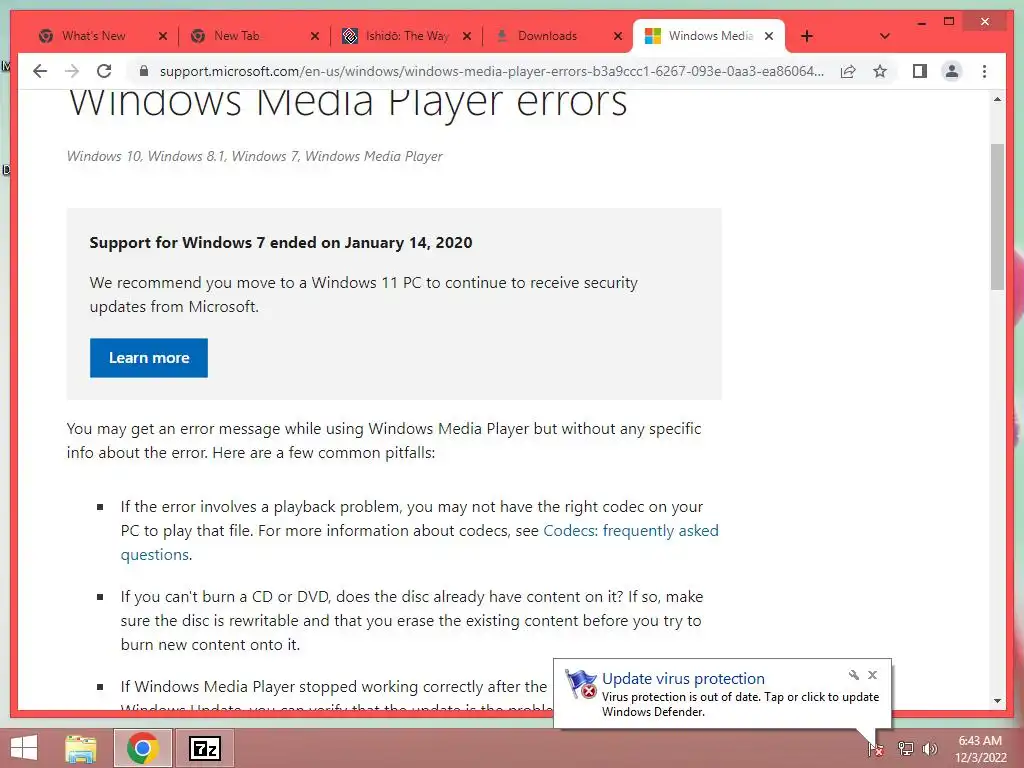This screenshot has height=768, width=1024.
Task: Click the Chrome taskbar icon
Action: pos(143,748)
